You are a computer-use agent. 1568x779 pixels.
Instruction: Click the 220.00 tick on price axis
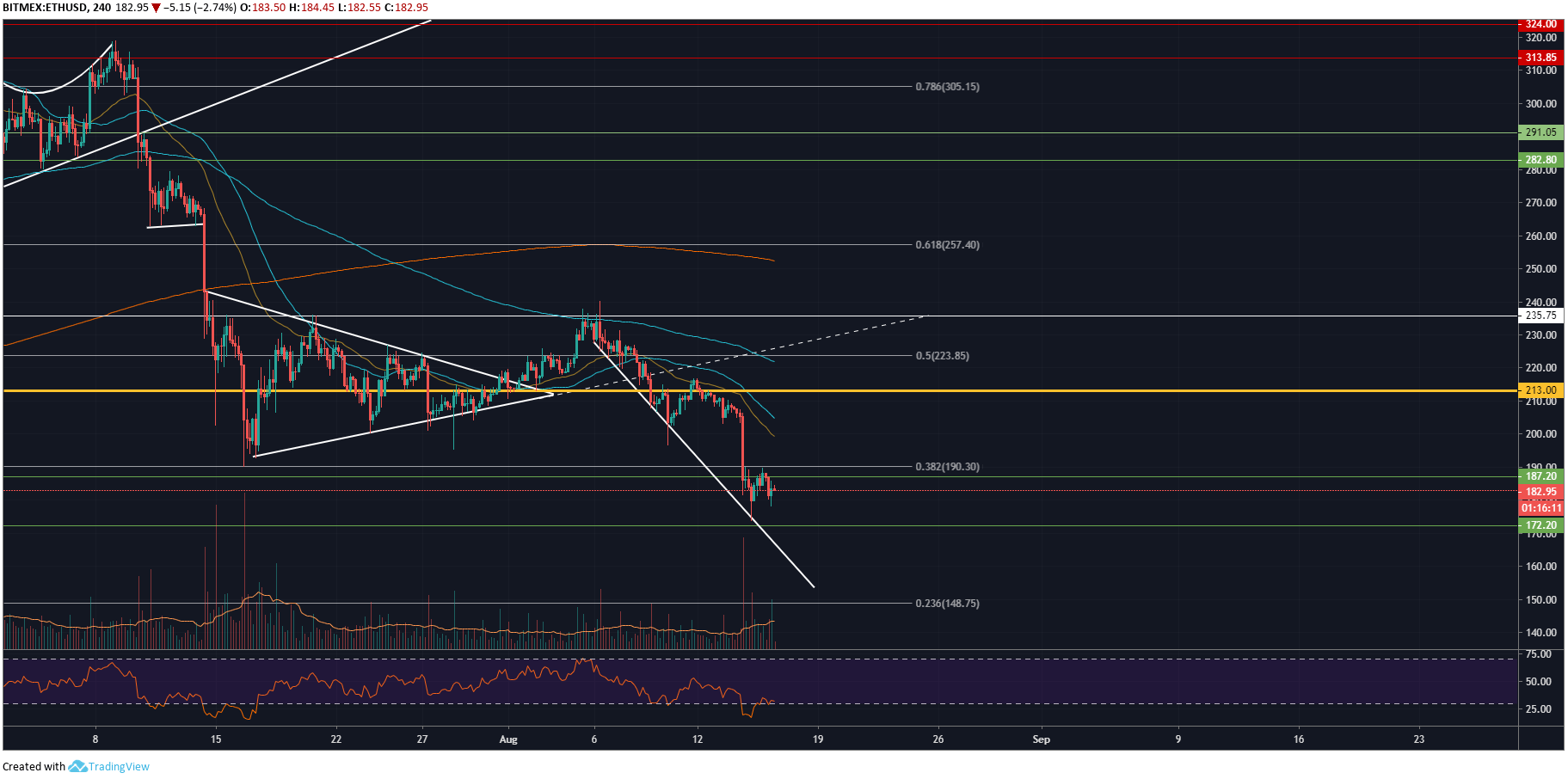tap(1540, 368)
